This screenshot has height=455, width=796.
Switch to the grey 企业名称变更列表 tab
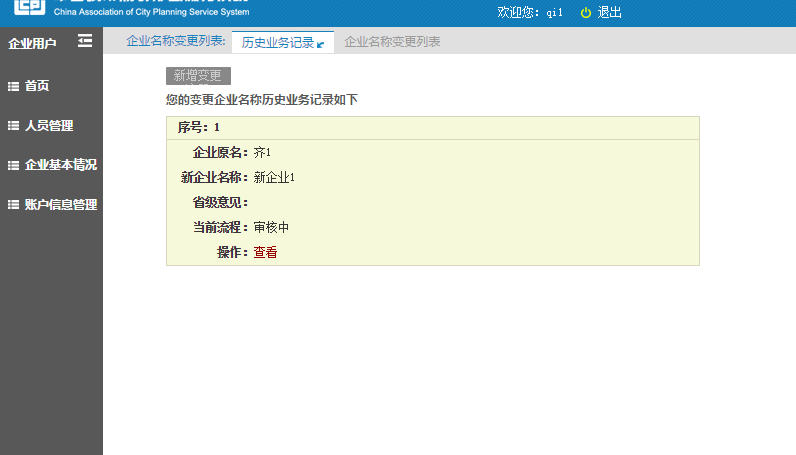pyautogui.click(x=392, y=42)
